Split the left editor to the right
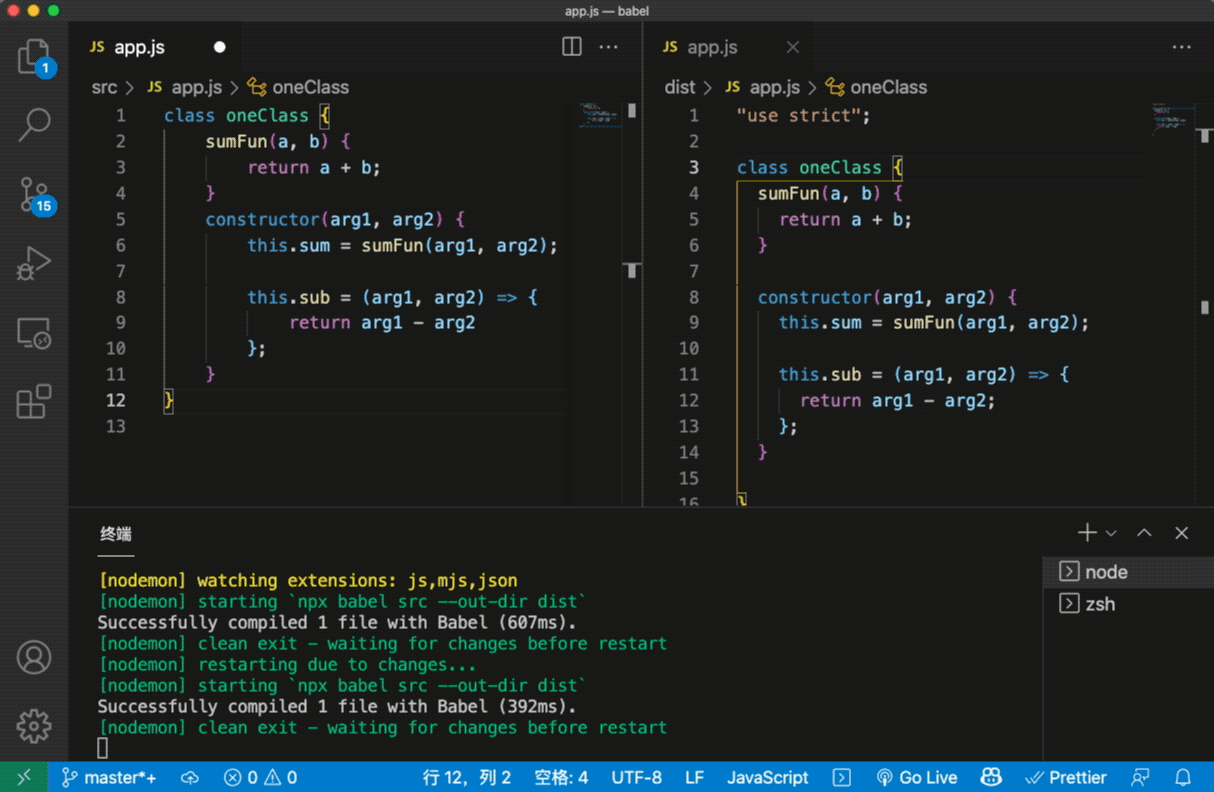1214x792 pixels. [572, 47]
